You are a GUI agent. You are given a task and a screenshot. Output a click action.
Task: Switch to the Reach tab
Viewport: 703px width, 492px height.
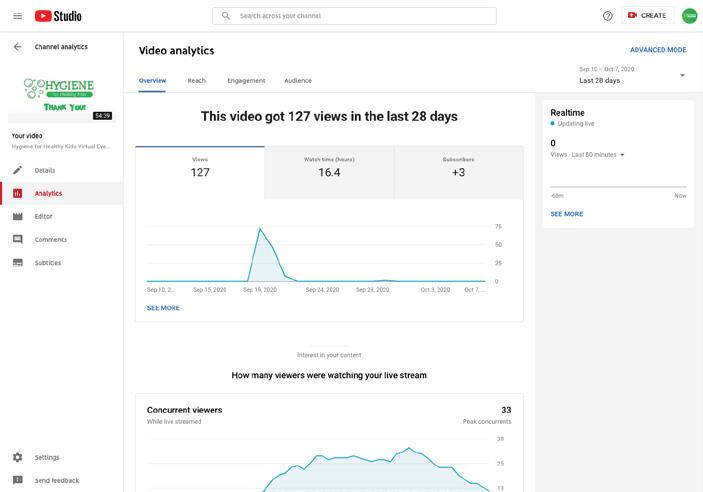tap(196, 81)
